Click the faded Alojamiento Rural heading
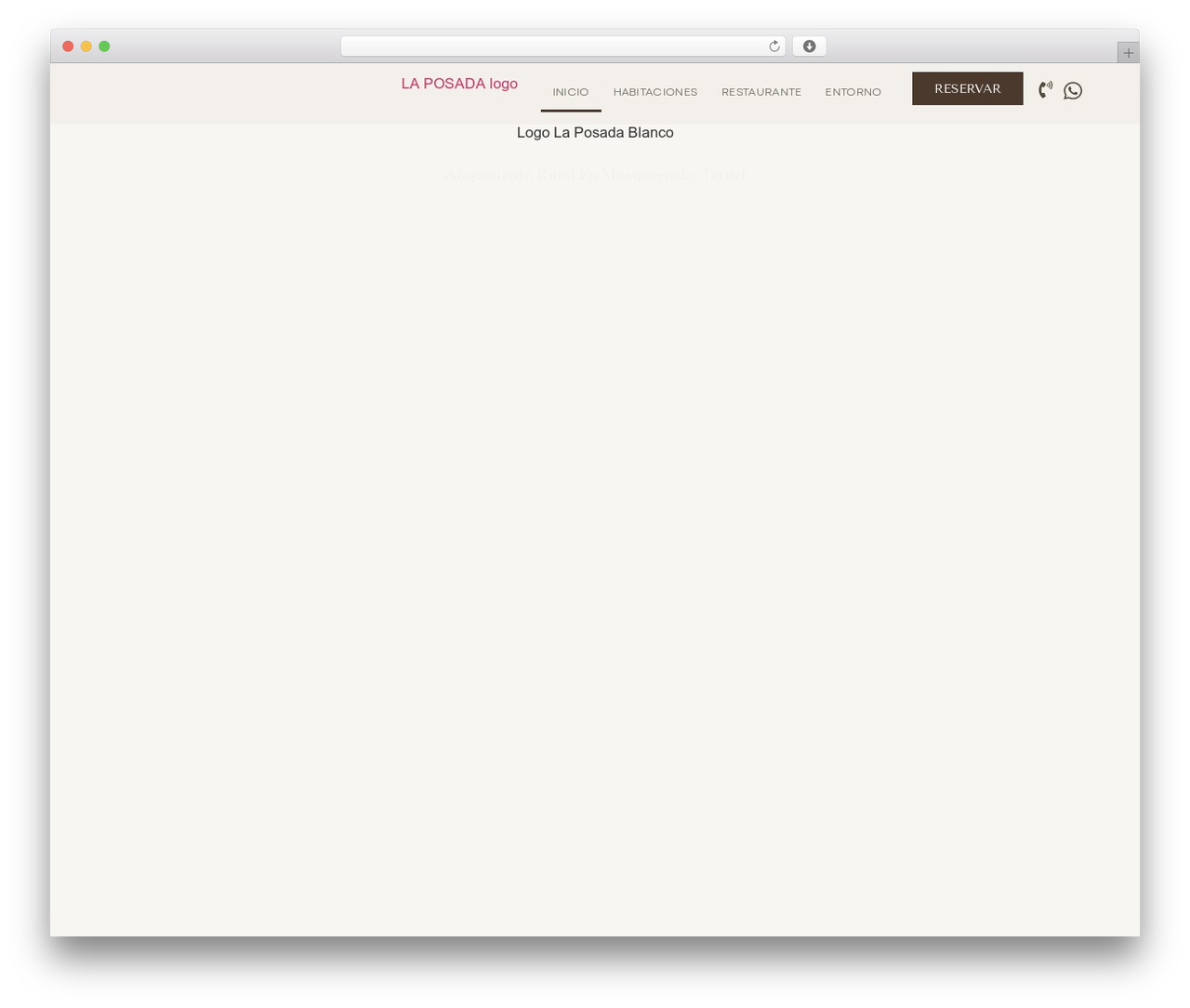 point(595,174)
